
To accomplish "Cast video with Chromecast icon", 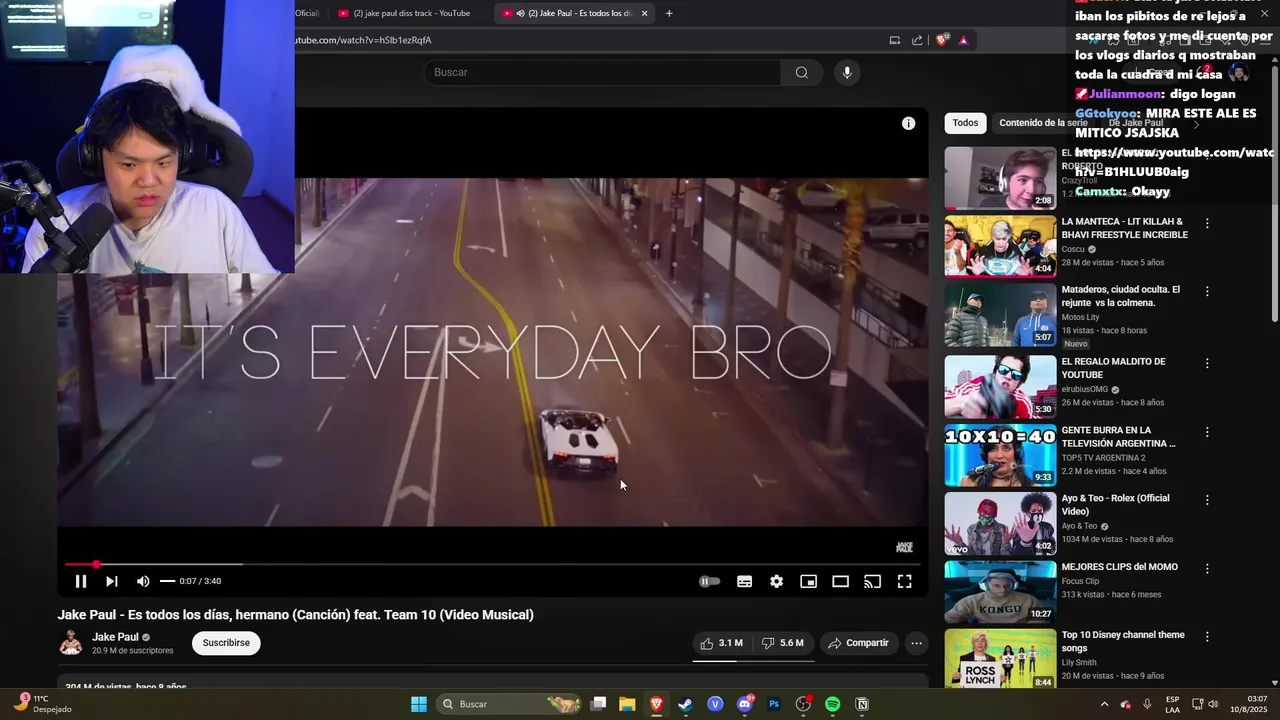I will [872, 581].
